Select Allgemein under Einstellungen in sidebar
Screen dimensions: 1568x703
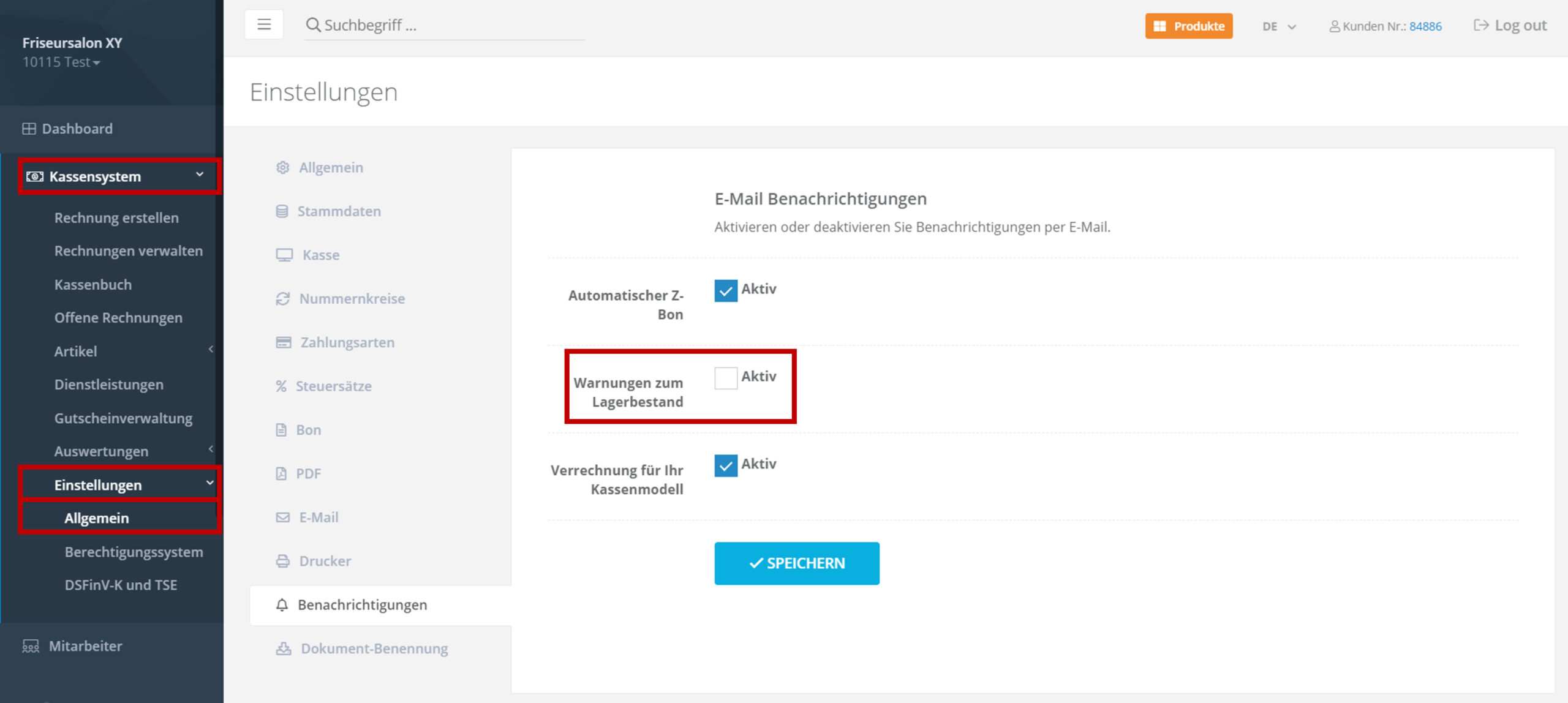(97, 518)
